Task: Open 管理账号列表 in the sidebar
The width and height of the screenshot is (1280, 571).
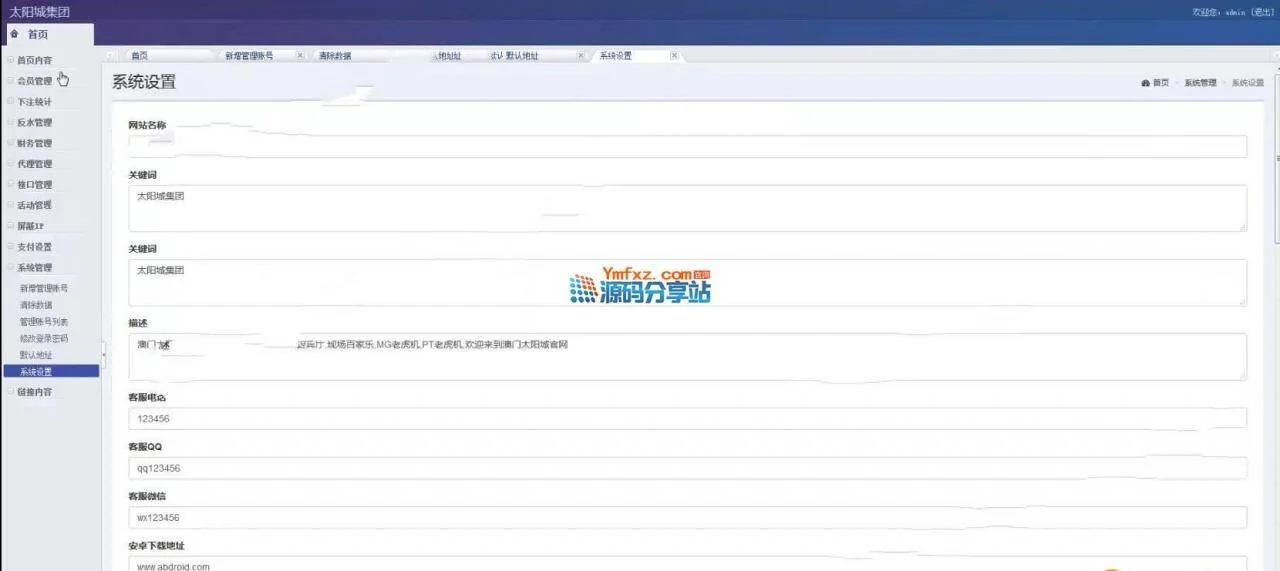Action: 44,322
